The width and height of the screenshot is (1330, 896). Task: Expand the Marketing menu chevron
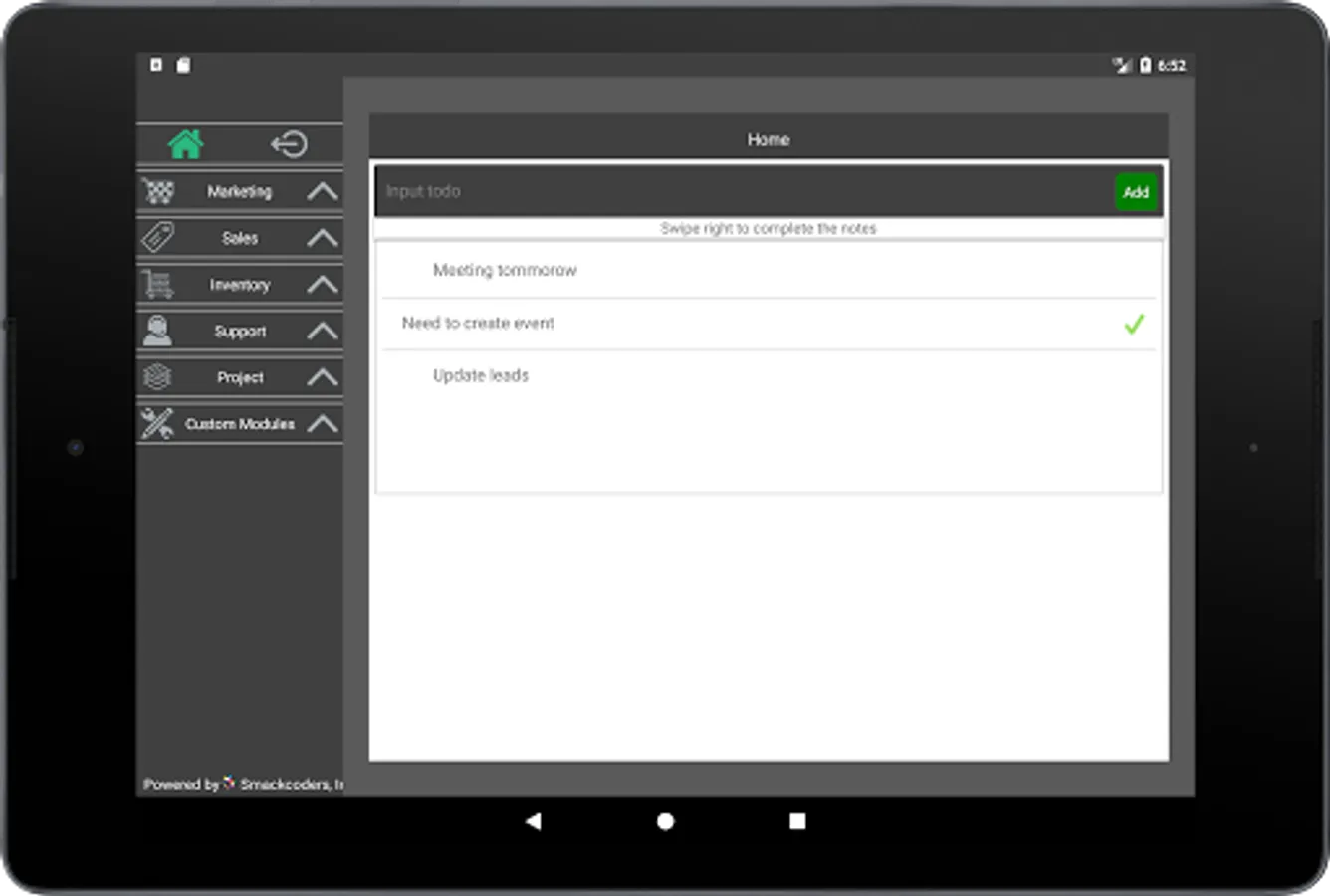point(323,191)
